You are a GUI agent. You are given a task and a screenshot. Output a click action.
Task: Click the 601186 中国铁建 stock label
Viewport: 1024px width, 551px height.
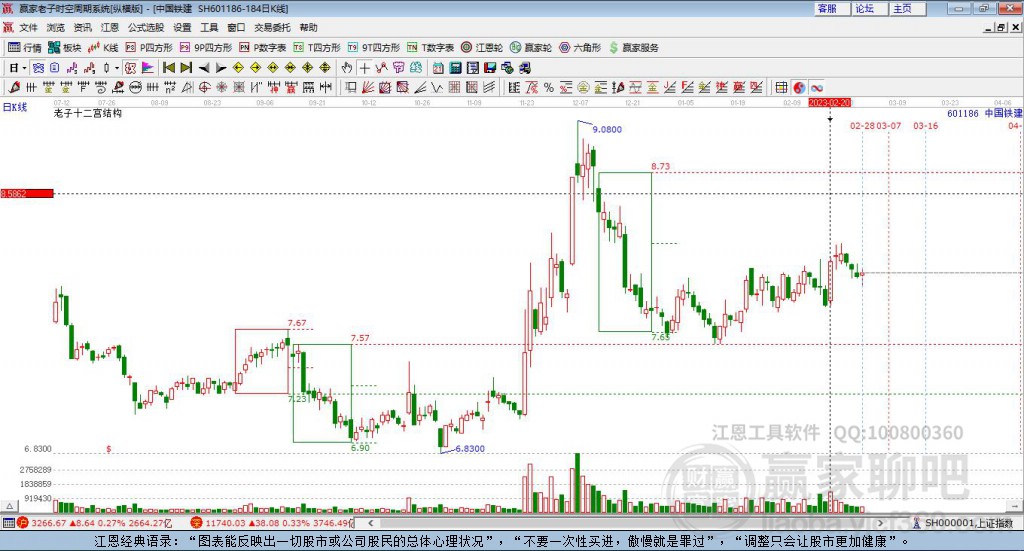point(984,113)
